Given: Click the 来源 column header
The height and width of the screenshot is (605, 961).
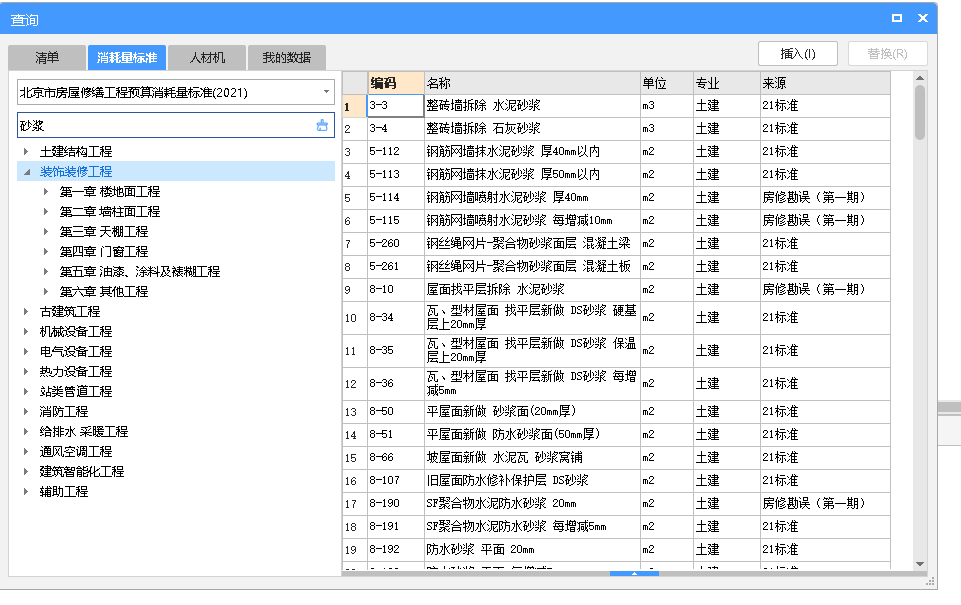Looking at the screenshot, I should (825, 83).
